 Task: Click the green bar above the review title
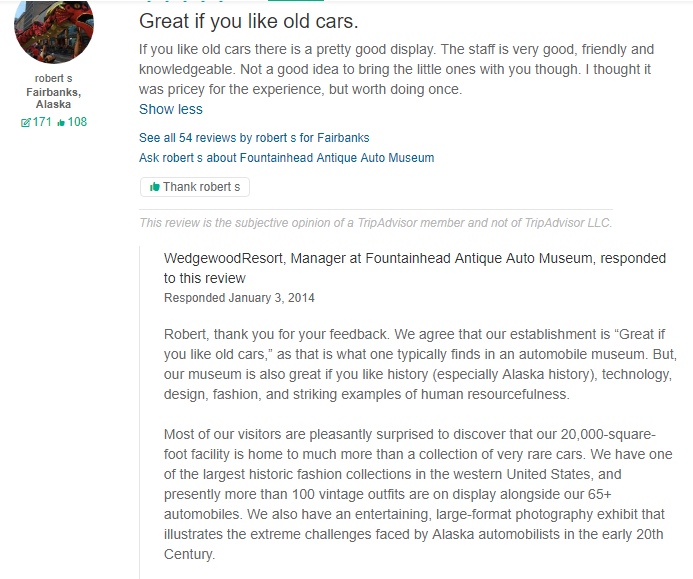(296, 1)
